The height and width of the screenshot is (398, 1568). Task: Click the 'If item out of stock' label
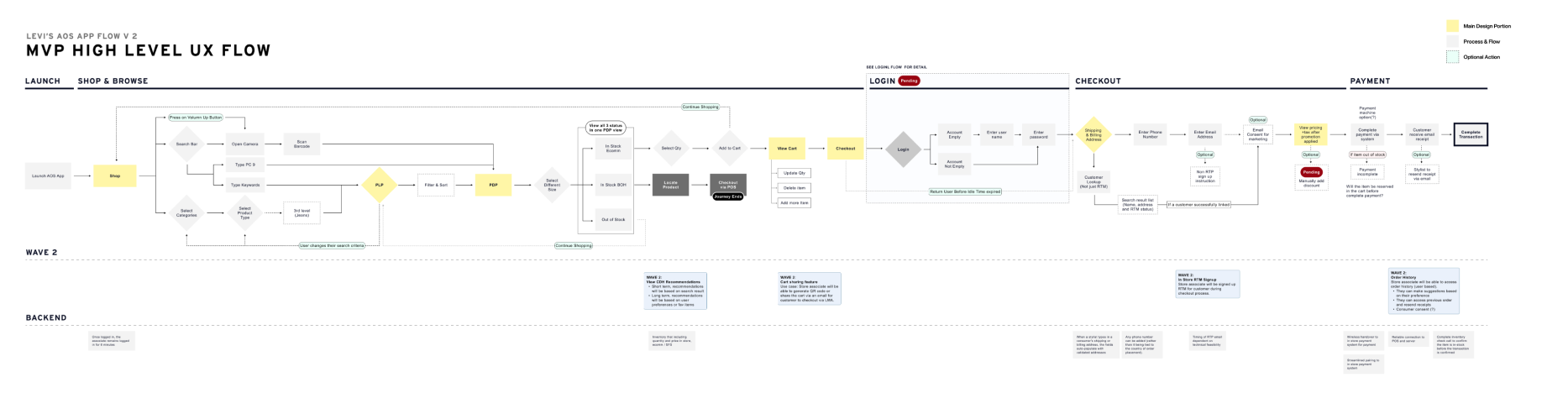pos(1368,154)
